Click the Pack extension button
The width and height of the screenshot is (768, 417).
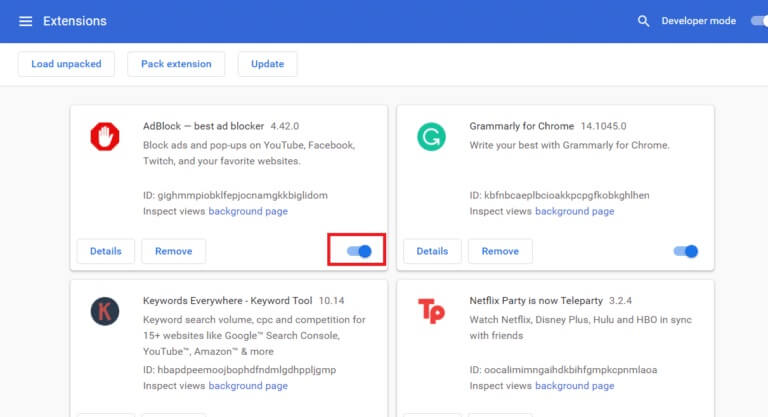[x=176, y=64]
